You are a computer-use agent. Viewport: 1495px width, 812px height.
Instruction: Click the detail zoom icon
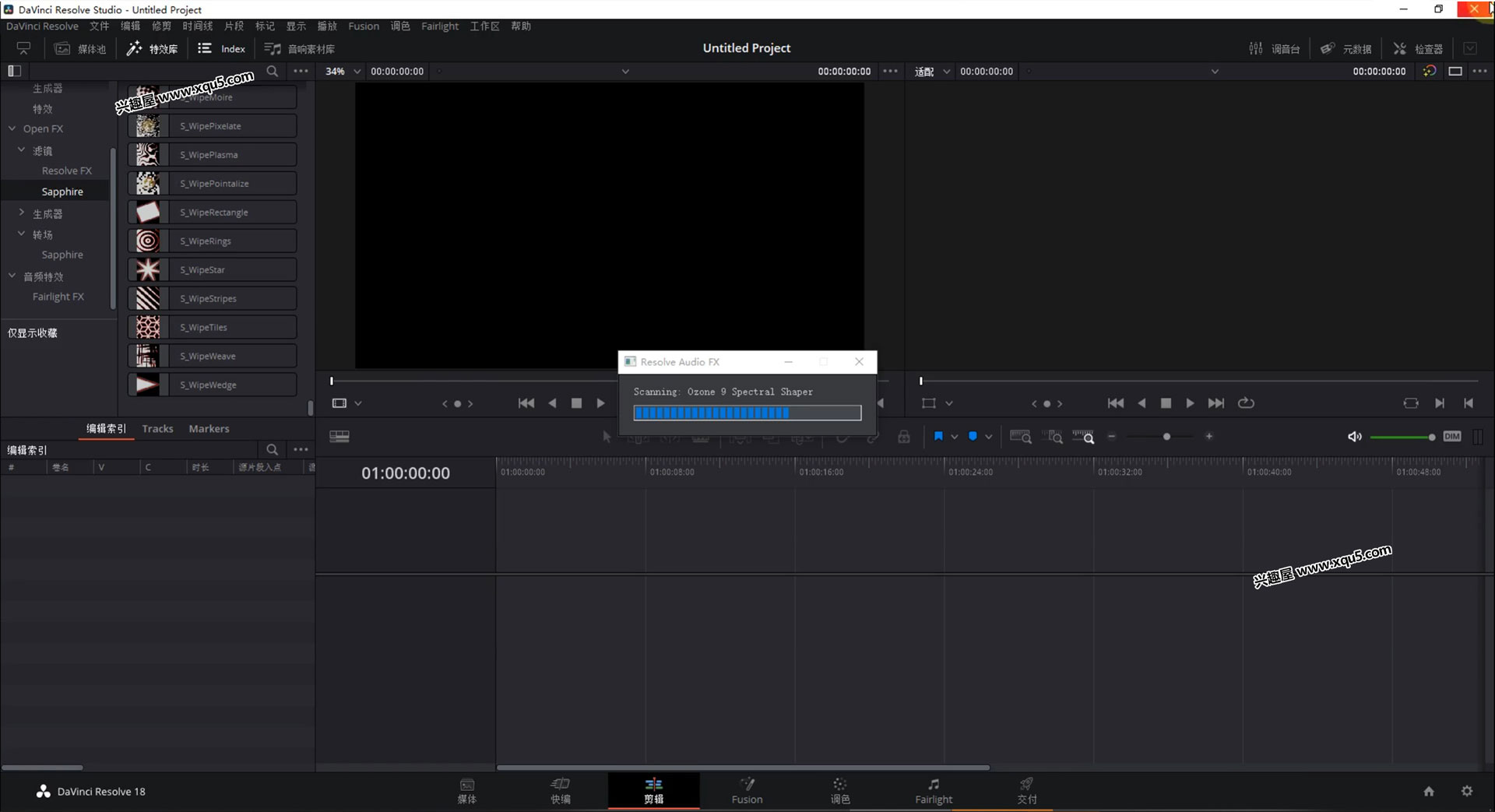1054,437
